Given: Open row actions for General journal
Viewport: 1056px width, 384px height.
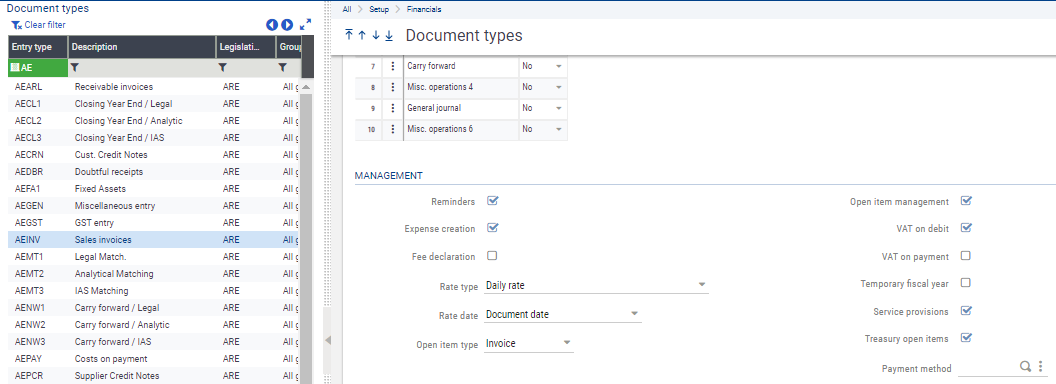Looking at the screenshot, I should pos(393,108).
